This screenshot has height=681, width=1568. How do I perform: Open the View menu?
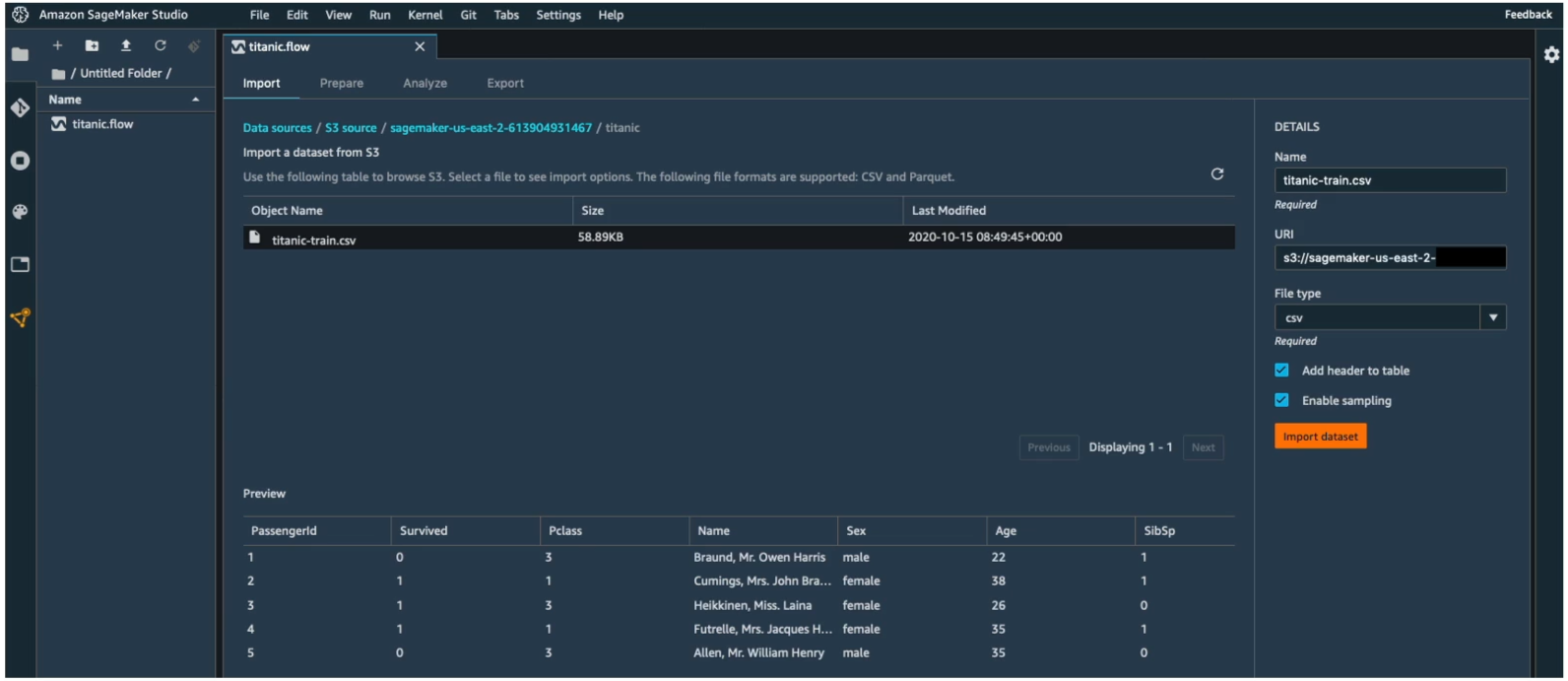pos(338,15)
